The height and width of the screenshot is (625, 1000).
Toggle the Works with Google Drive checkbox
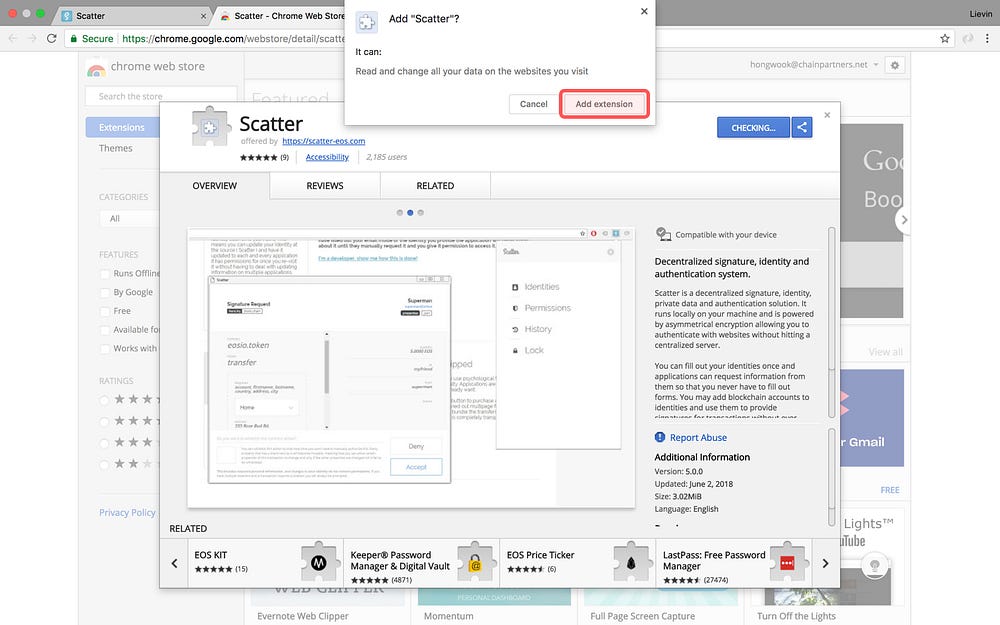(105, 349)
